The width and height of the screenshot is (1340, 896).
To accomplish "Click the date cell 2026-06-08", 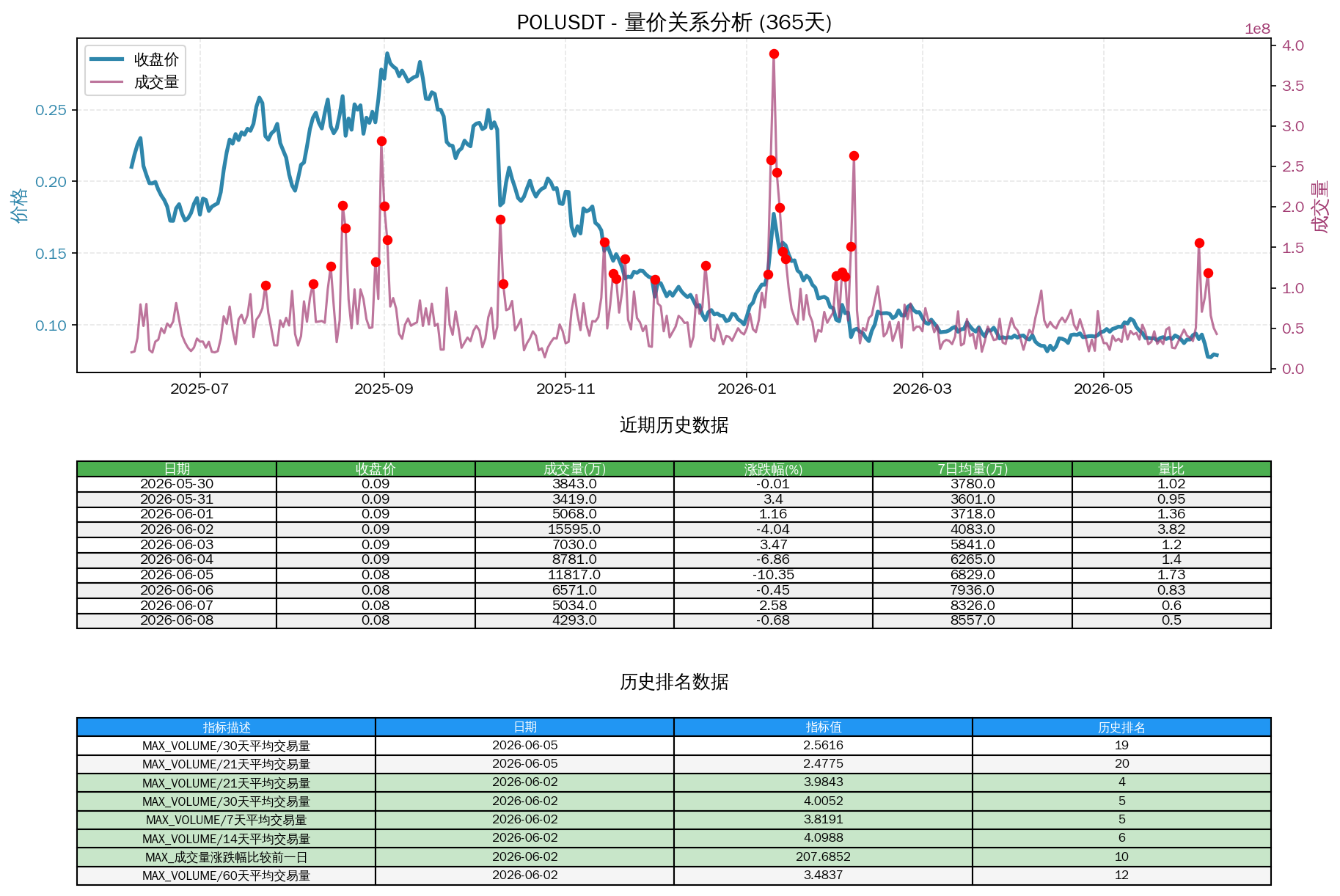I will click(x=177, y=620).
